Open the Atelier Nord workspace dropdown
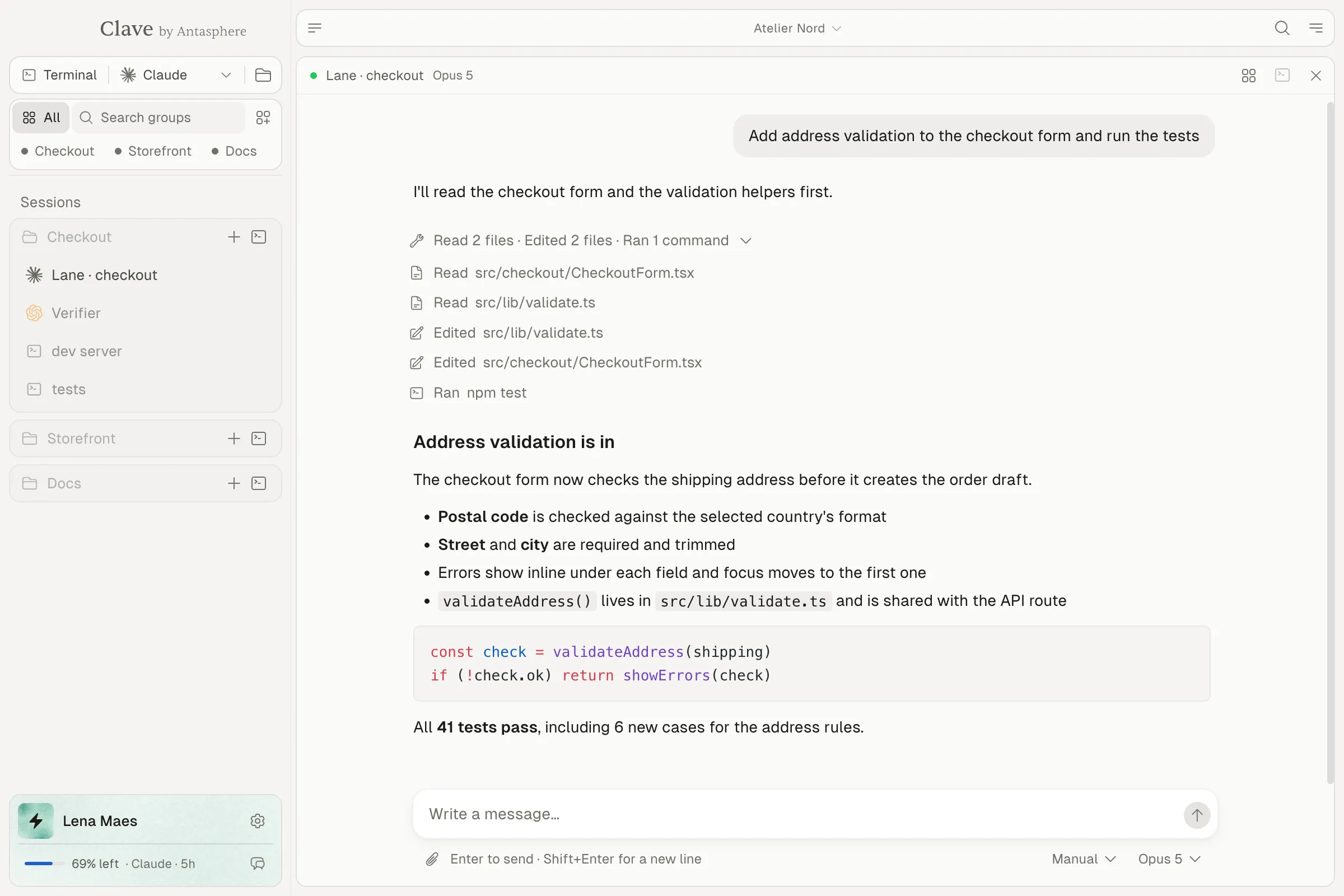The image size is (1344, 896). 797,28
